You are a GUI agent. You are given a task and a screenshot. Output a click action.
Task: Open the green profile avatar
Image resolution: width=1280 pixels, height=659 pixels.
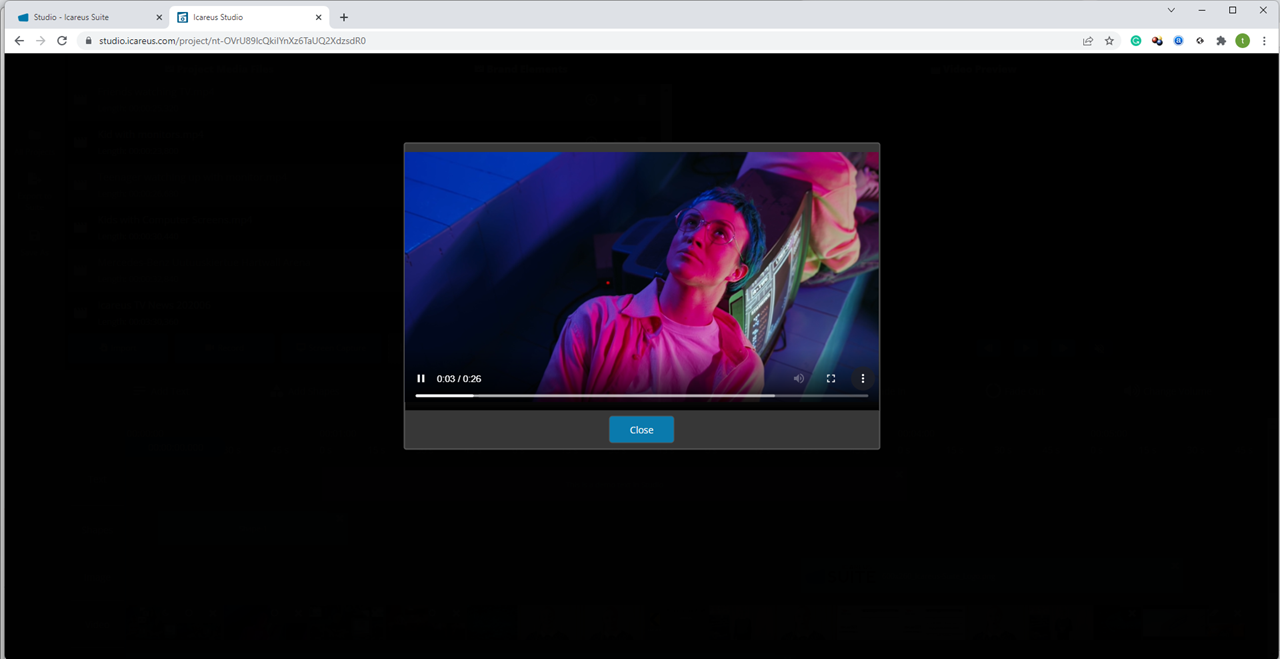click(1242, 41)
